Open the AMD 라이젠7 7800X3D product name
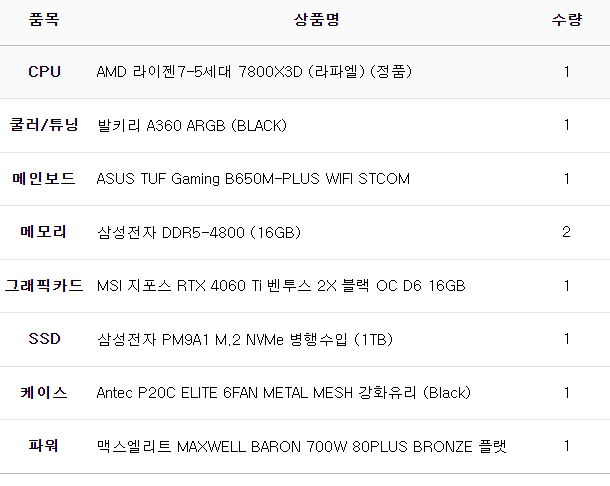Viewport: 610px width, 486px height. [x=254, y=72]
